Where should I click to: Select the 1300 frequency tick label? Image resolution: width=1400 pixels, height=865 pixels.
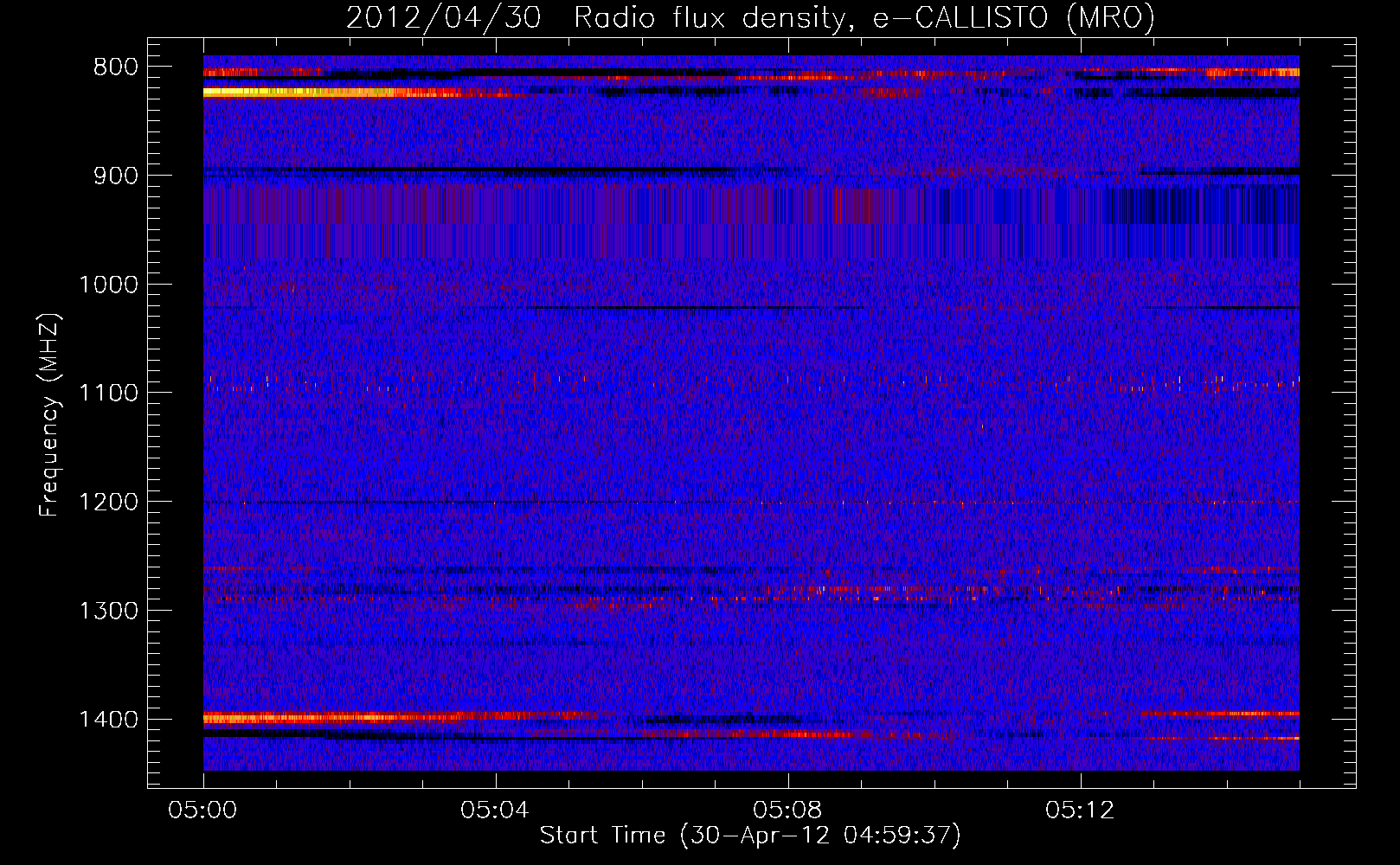[x=108, y=611]
